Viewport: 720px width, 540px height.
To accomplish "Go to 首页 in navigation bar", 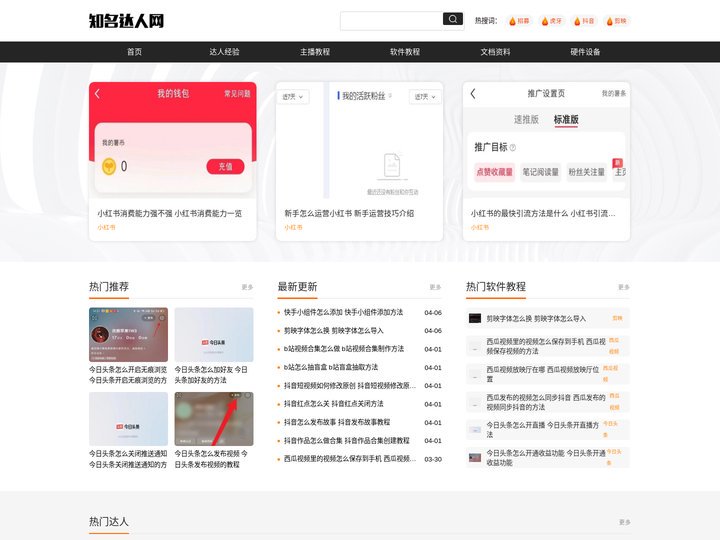I will [134, 52].
